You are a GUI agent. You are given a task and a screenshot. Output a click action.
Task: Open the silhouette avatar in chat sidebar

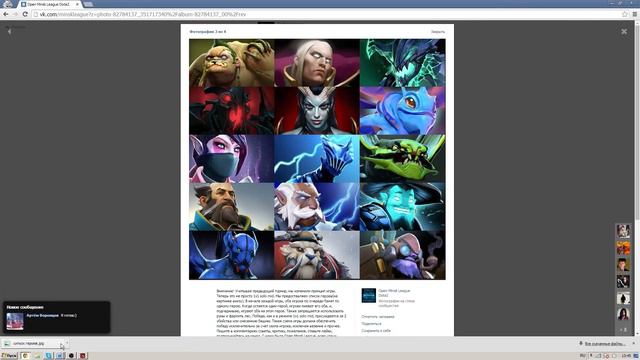(623, 298)
